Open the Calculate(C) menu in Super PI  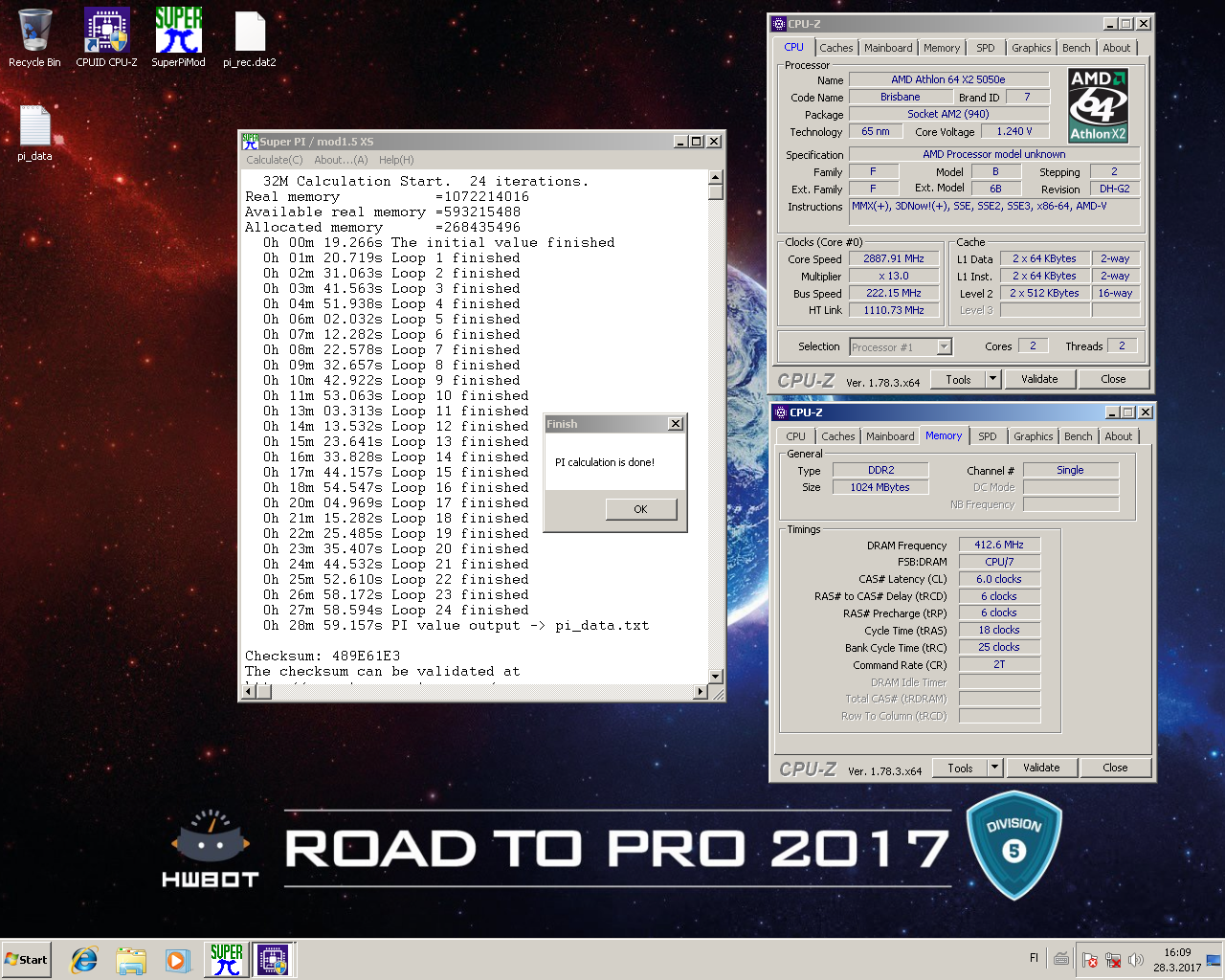coord(275,160)
